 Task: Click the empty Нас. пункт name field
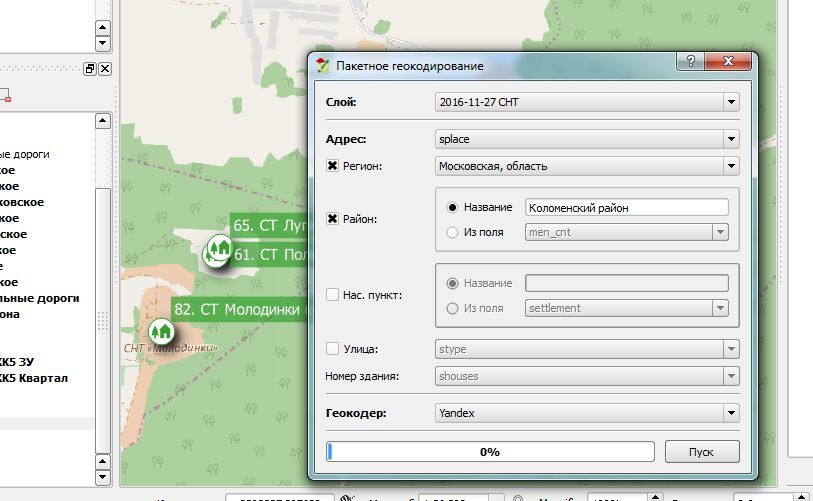pos(627,283)
